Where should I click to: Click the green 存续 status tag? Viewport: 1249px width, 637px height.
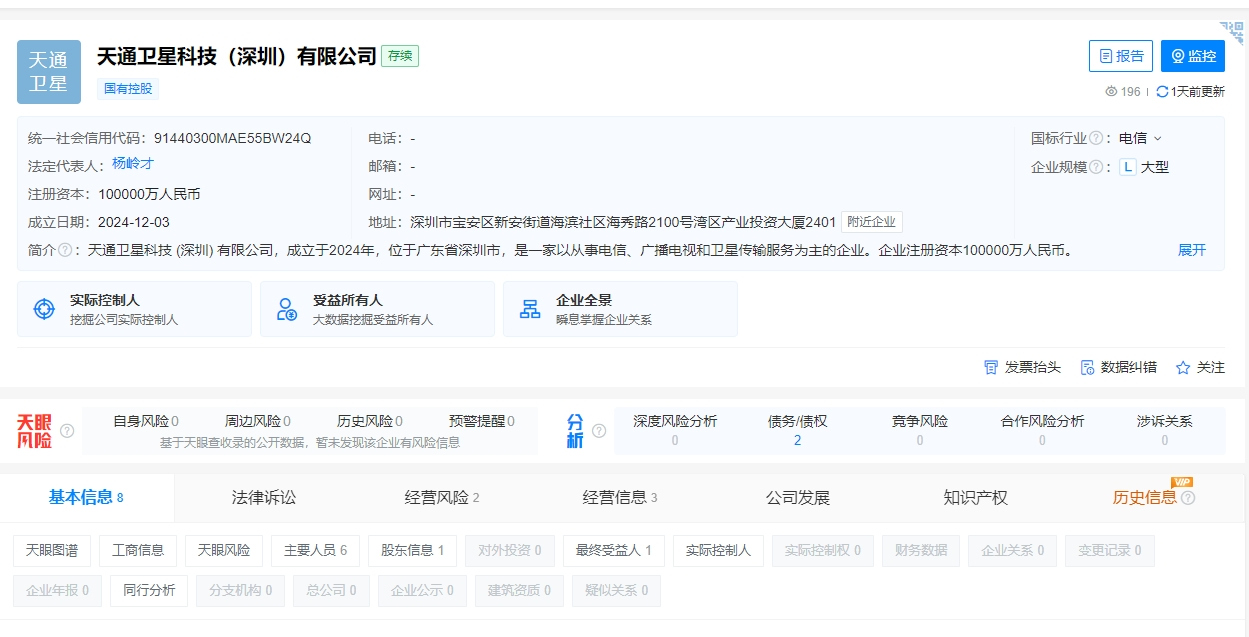[x=400, y=56]
